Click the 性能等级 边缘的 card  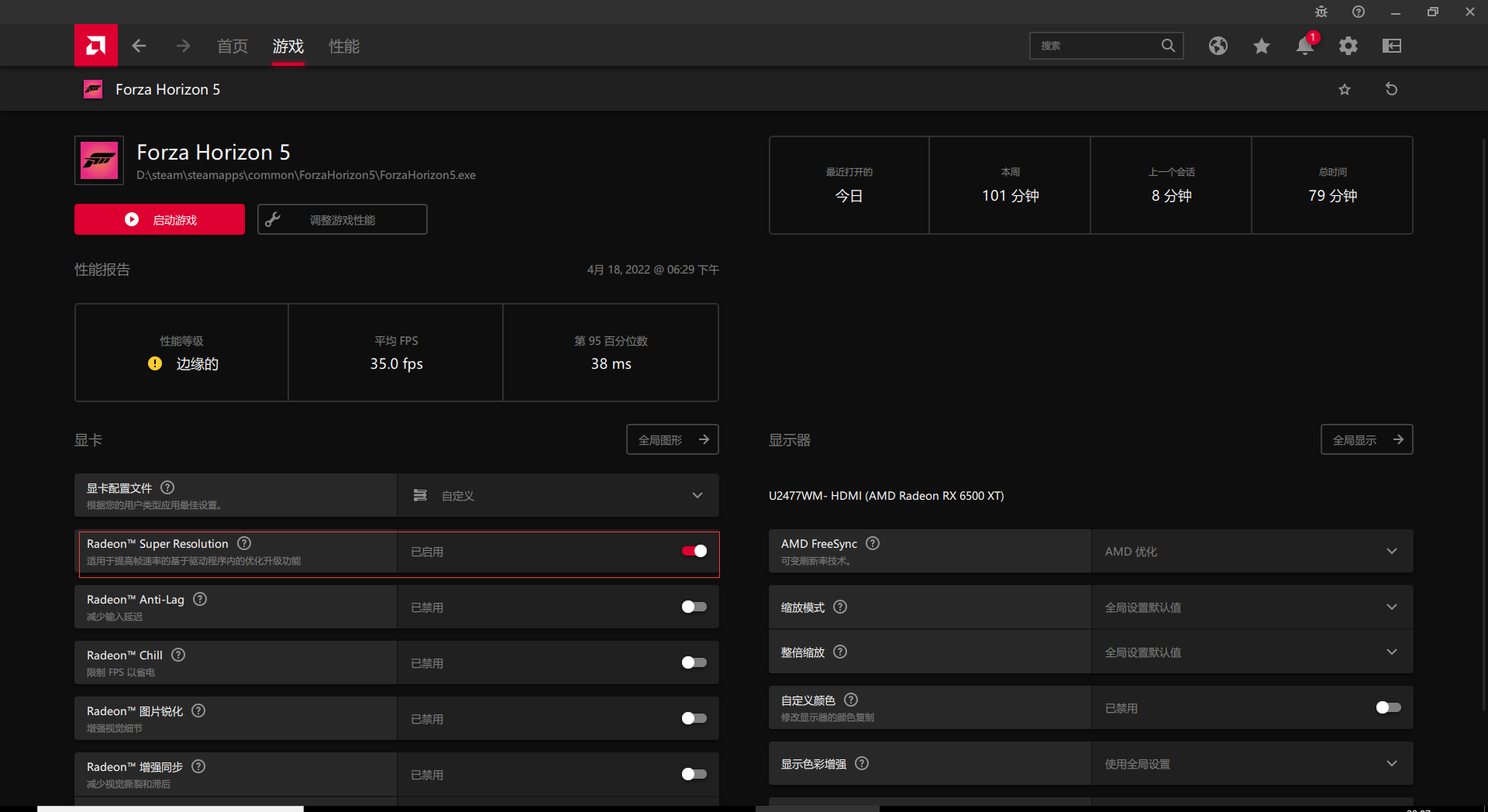click(182, 353)
